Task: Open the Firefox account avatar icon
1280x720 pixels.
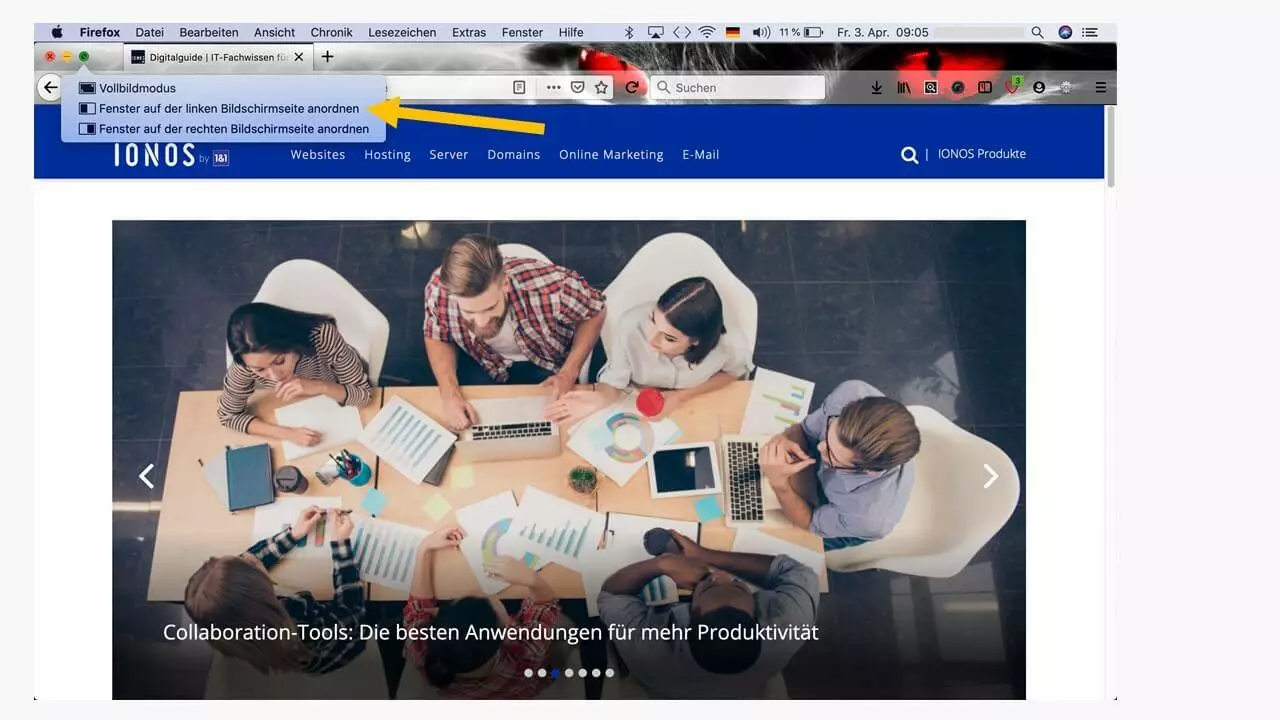Action: point(1039,88)
